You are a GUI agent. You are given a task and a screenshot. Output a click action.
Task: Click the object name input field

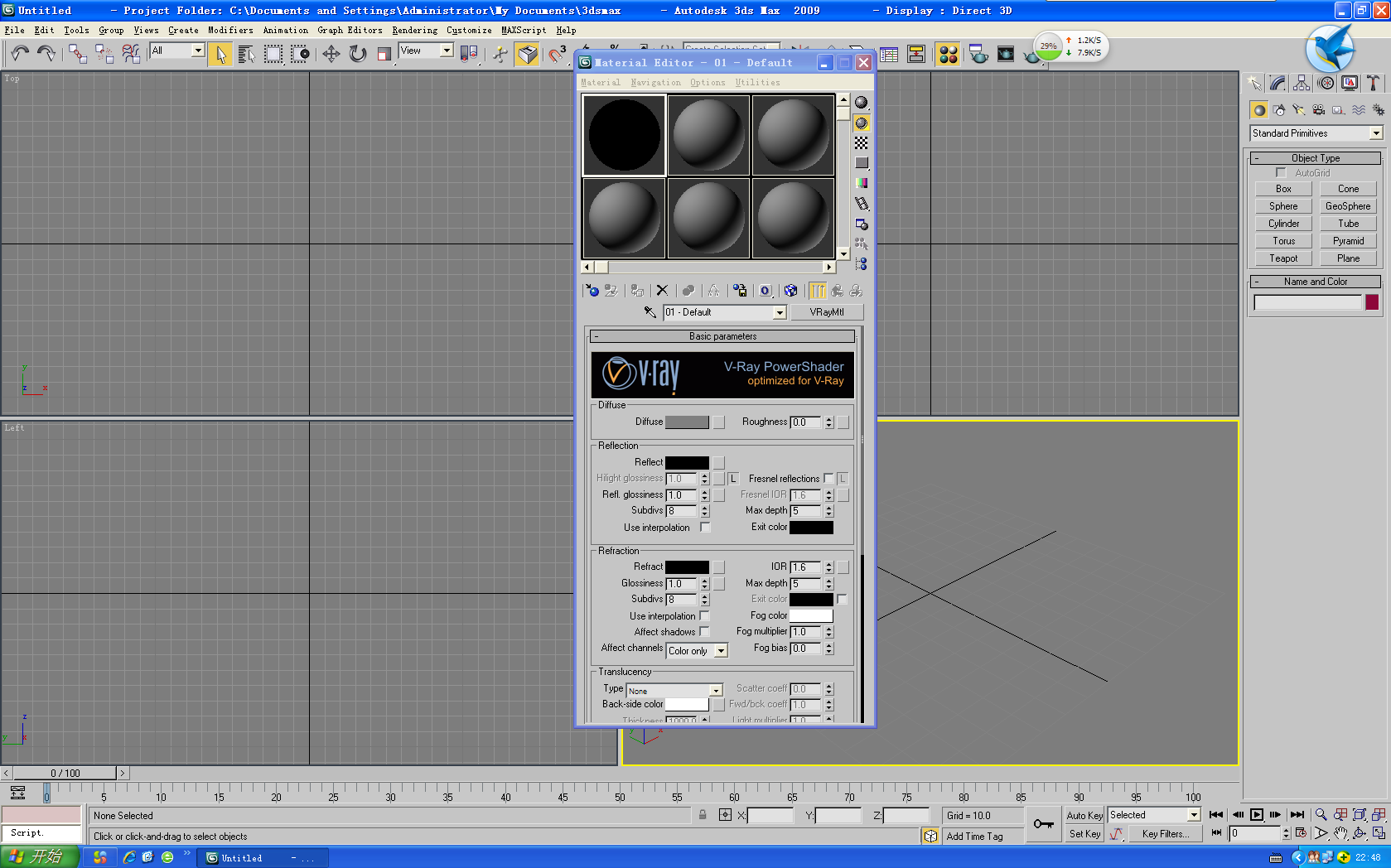point(1307,303)
